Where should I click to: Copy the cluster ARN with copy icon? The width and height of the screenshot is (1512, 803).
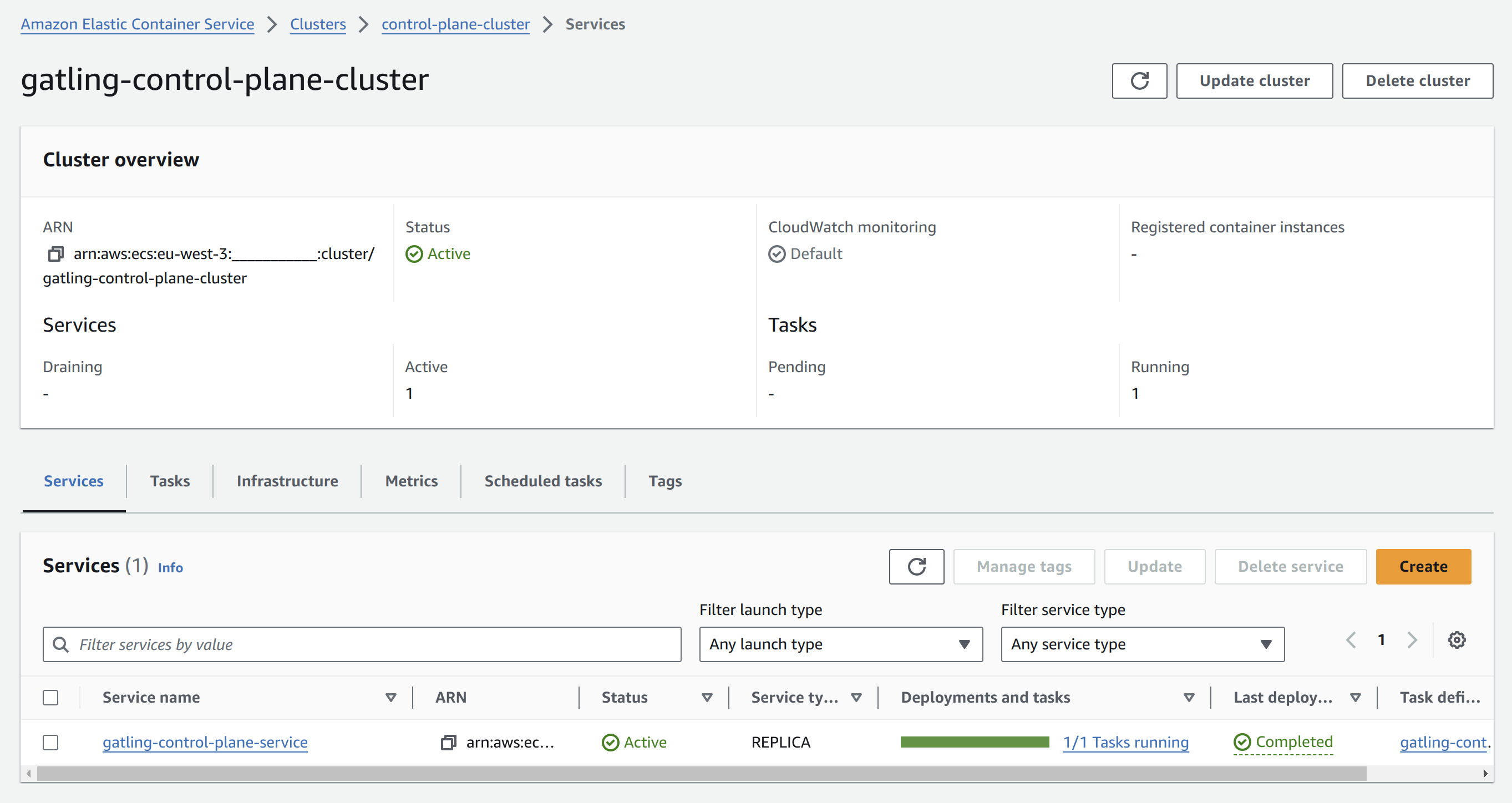pos(55,253)
